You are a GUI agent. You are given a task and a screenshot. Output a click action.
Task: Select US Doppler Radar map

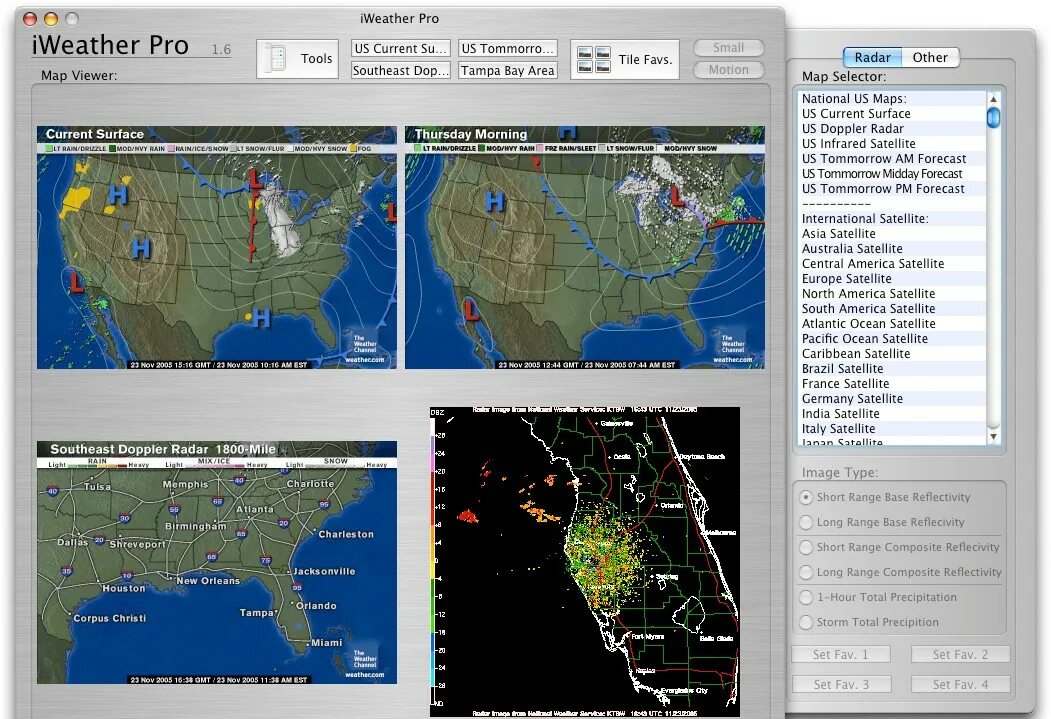pos(891,128)
